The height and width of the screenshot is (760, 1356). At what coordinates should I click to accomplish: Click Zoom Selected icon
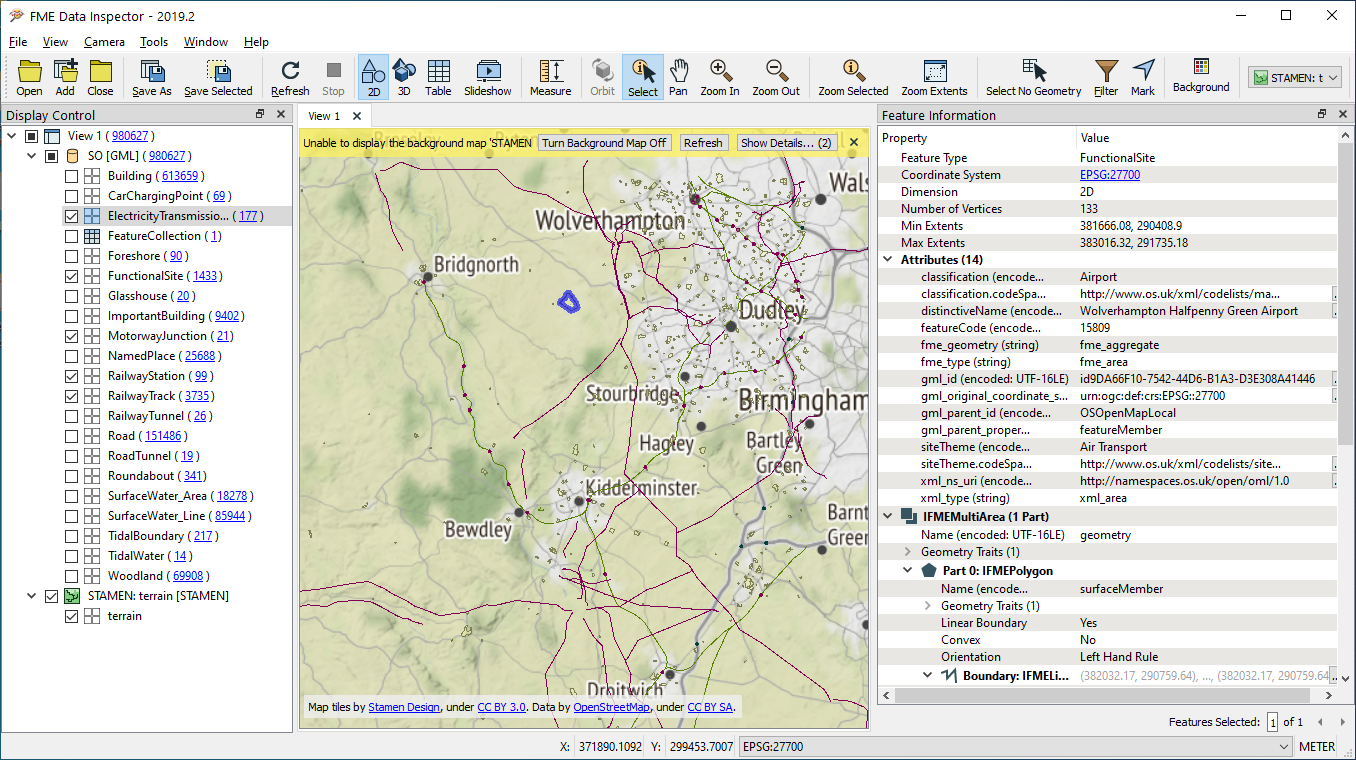[x=853, y=78]
